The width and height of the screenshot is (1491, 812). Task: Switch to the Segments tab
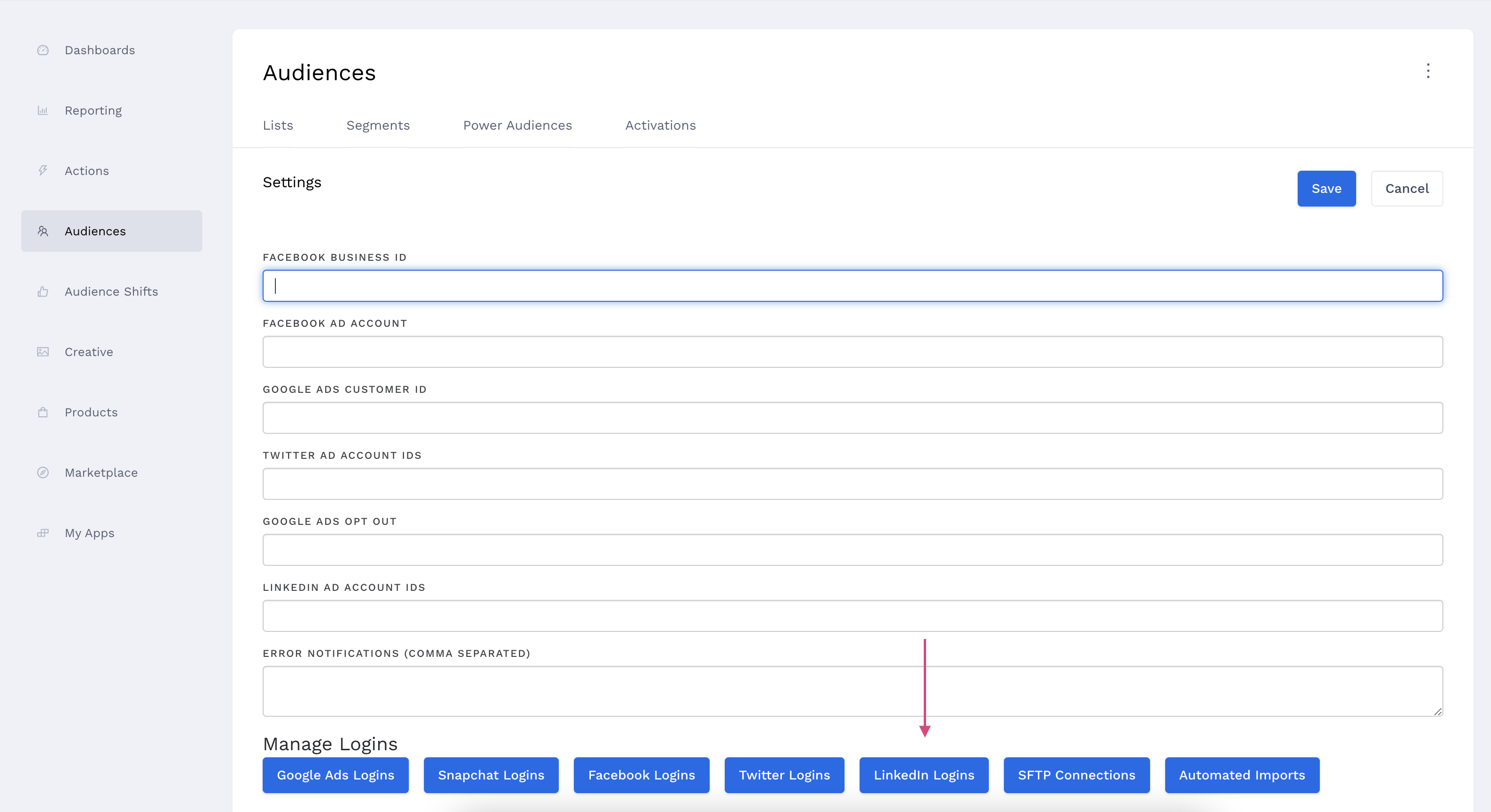point(378,125)
